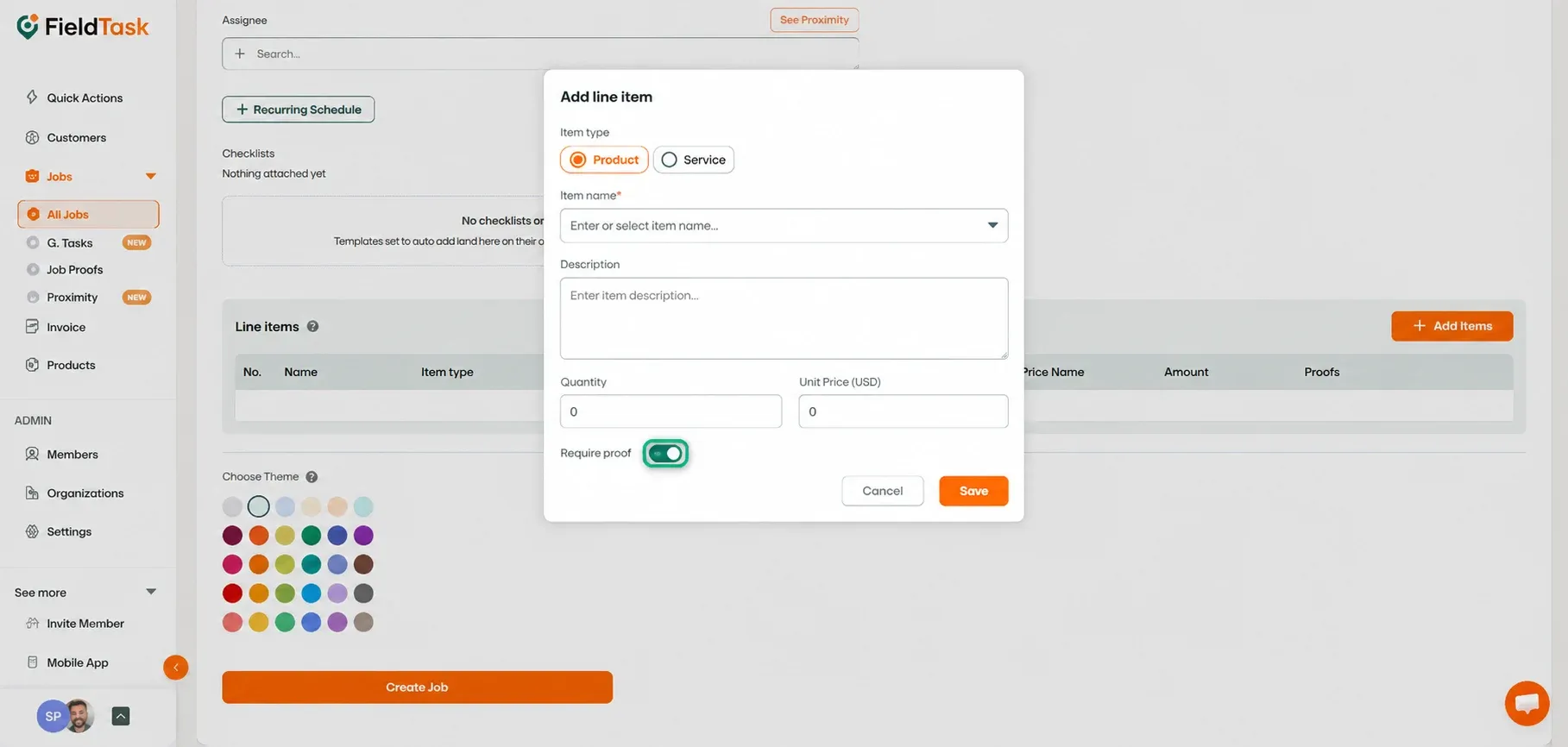Click the Customers sidebar icon
1568x747 pixels.
(x=32, y=137)
